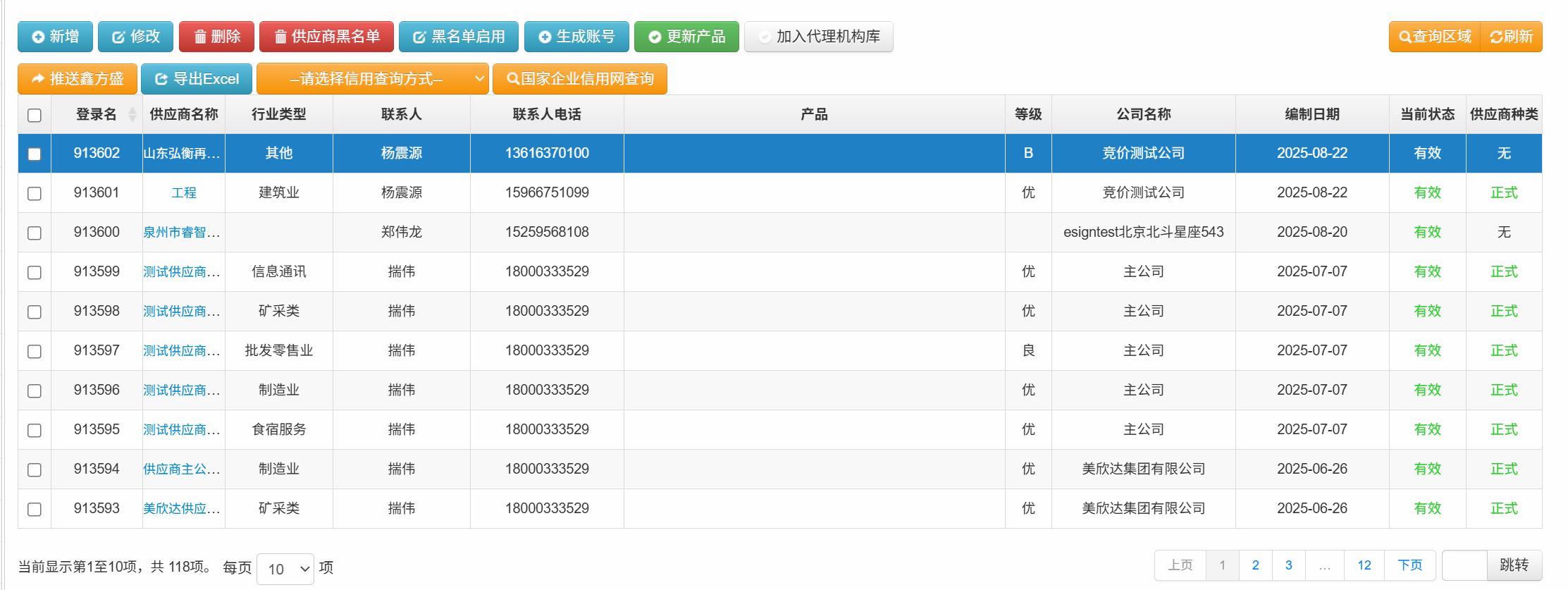Check the checkbox for row 913601
The image size is (1568, 590).
tap(35, 193)
